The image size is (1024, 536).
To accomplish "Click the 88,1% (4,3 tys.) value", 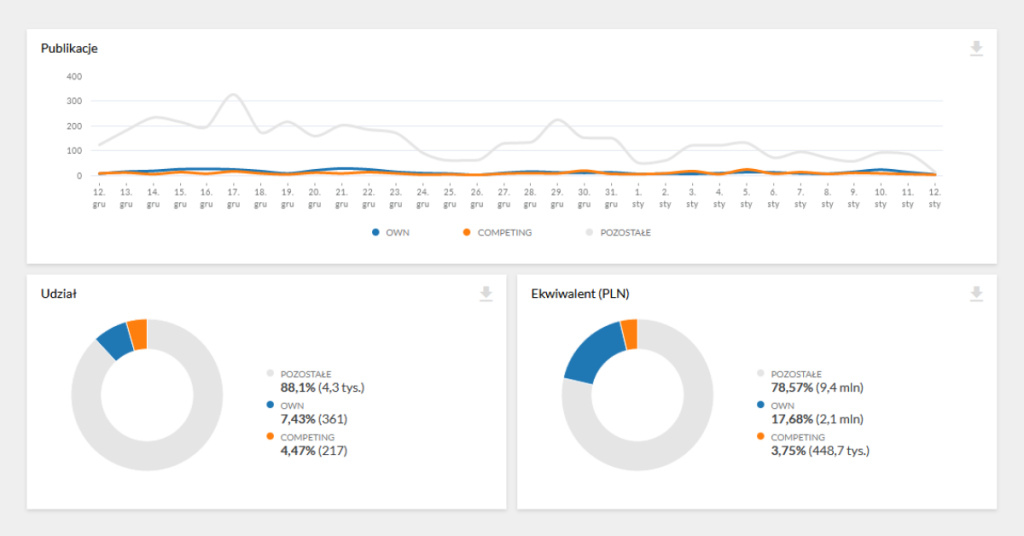I will click(x=323, y=388).
